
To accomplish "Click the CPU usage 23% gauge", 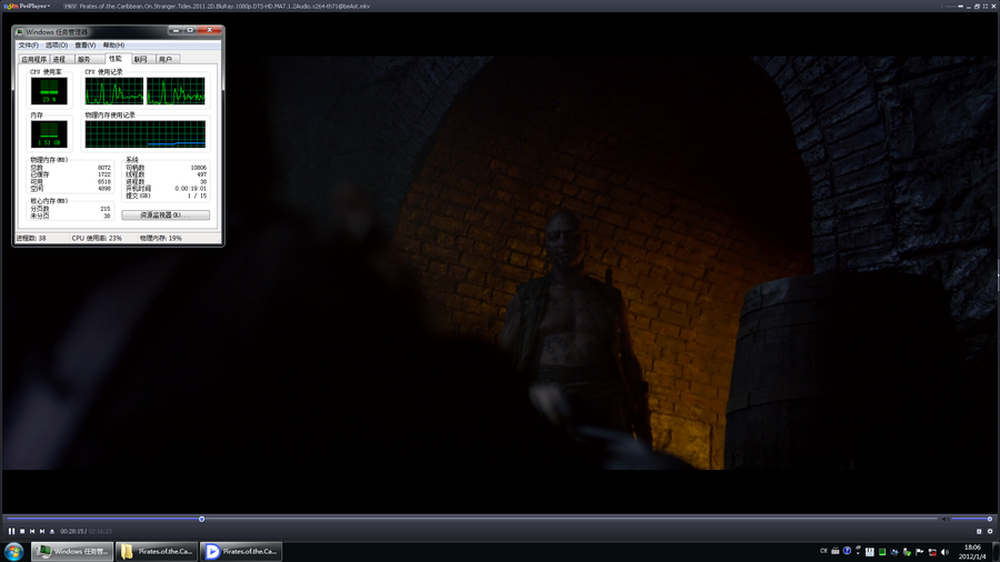I will coord(49,91).
